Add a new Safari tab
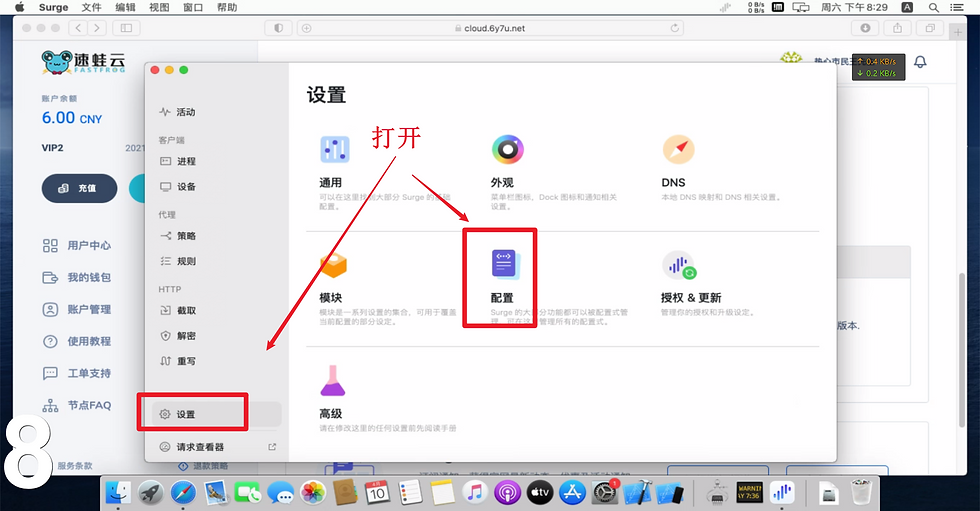This screenshot has width=980, height=511. coord(958,32)
